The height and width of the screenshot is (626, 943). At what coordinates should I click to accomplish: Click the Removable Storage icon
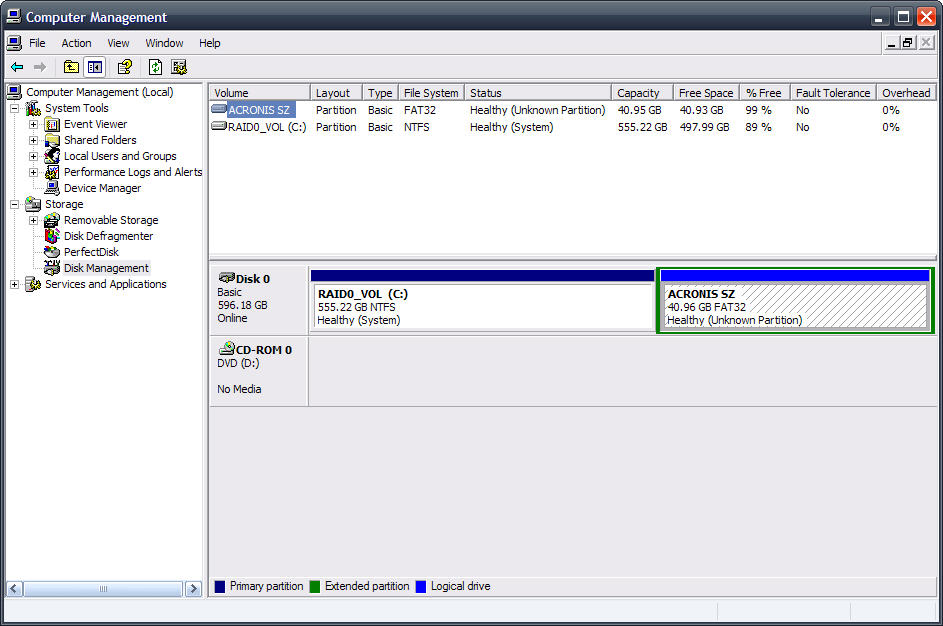(x=52, y=220)
